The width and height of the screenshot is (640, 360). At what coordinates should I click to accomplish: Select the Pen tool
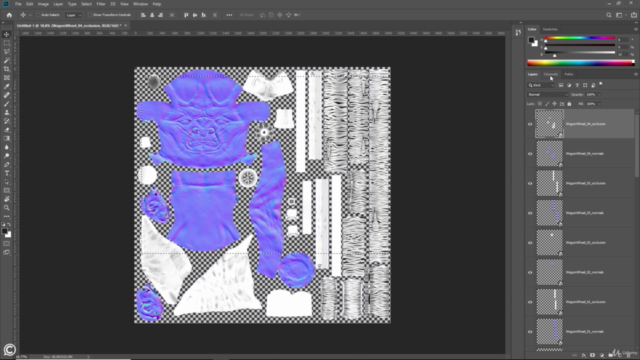coord(7,164)
